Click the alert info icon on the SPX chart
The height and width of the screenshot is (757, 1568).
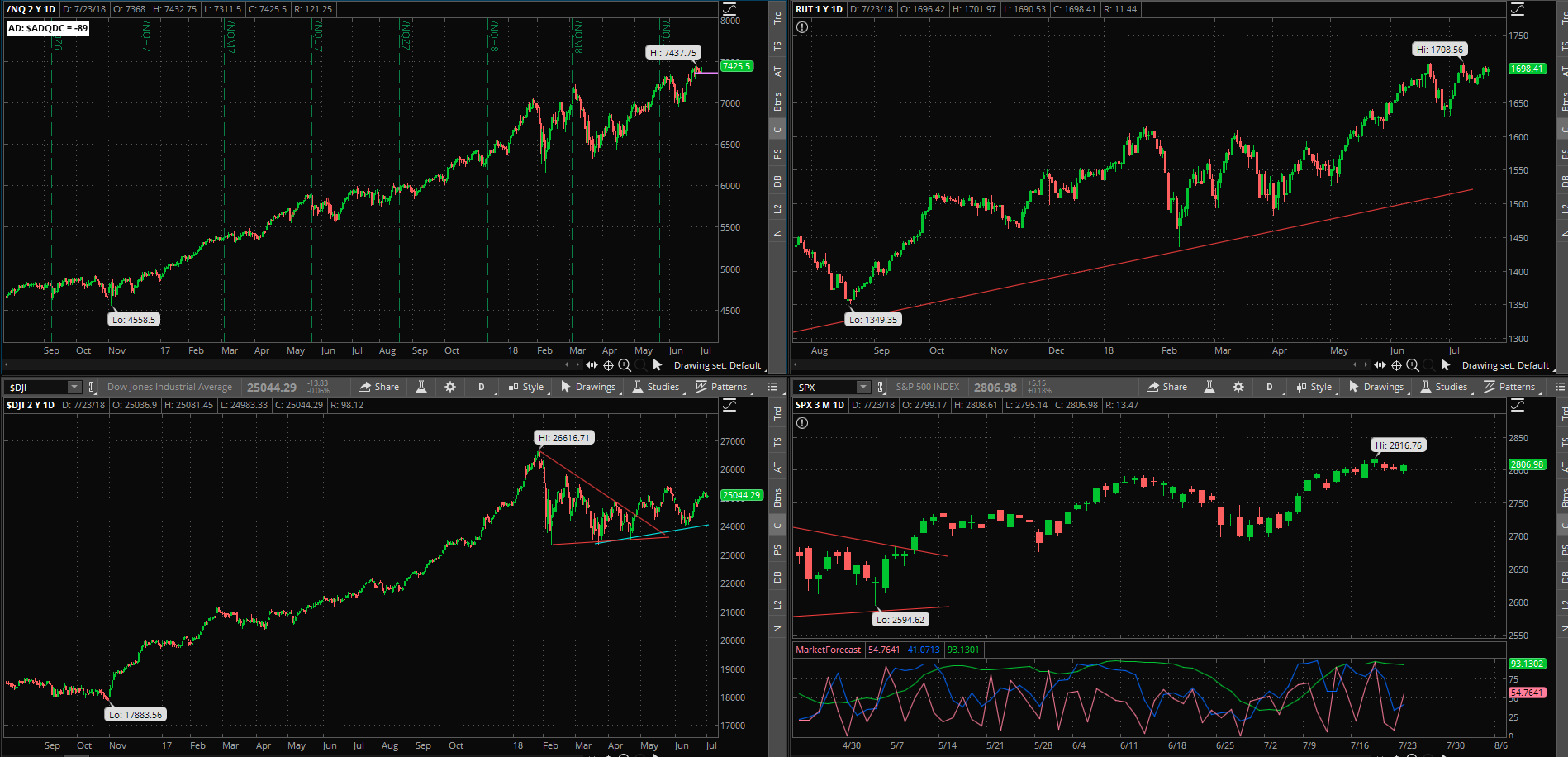(x=802, y=423)
